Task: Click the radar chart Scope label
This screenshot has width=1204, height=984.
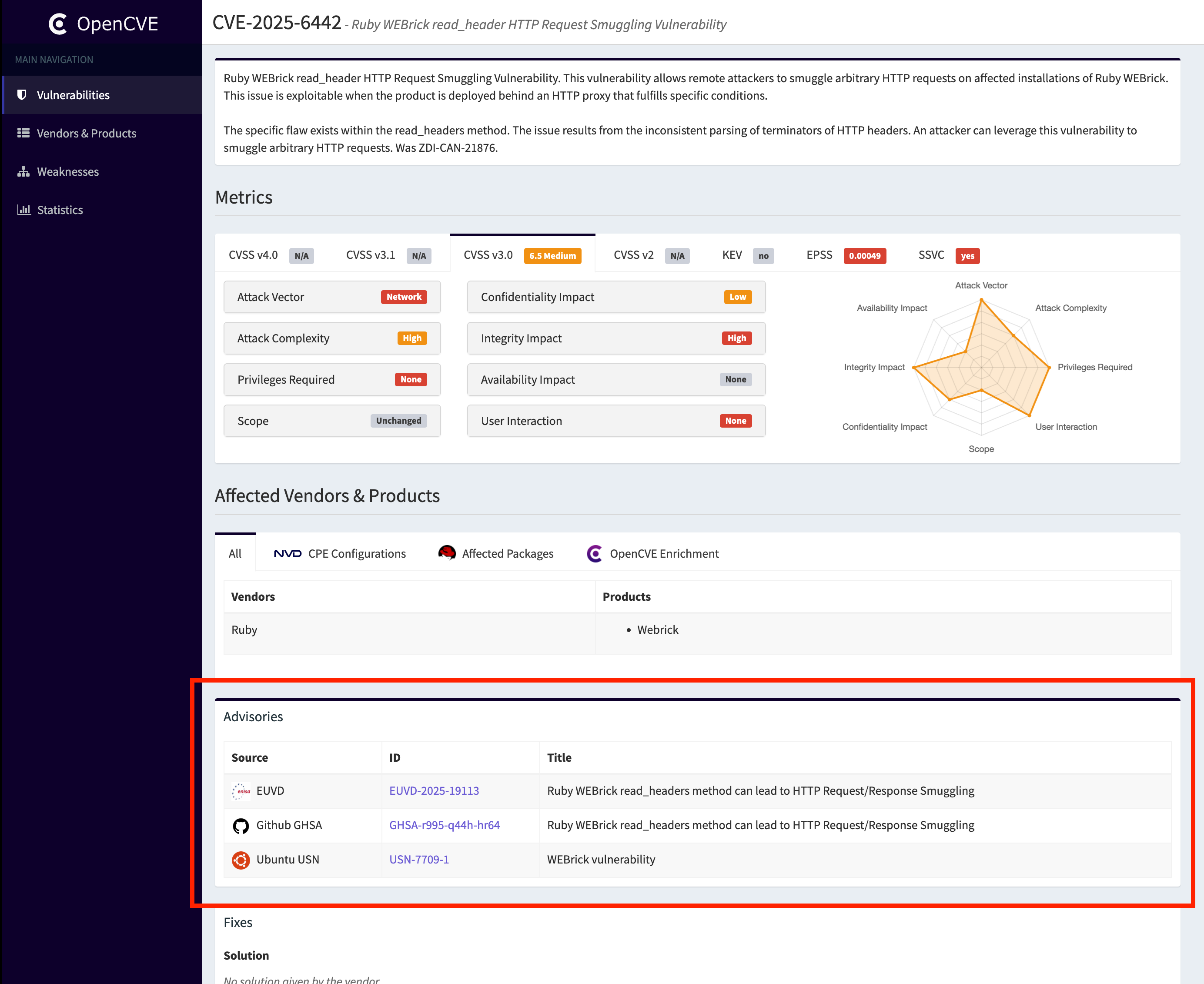Action: click(981, 449)
